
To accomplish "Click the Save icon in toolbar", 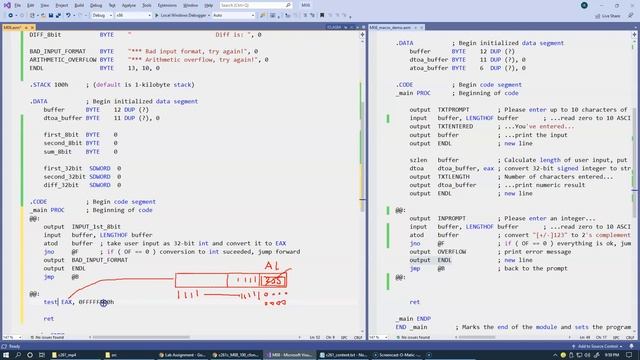I will pos(51,16).
